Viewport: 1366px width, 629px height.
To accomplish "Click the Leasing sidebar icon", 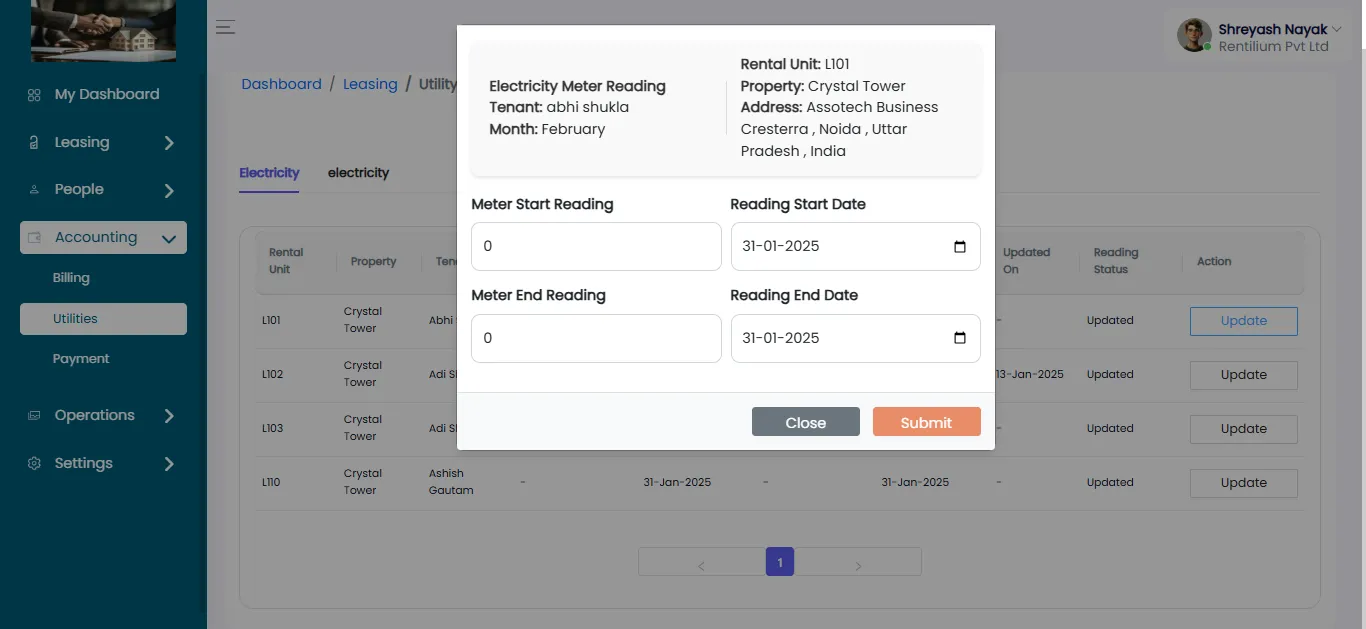I will click(34, 143).
